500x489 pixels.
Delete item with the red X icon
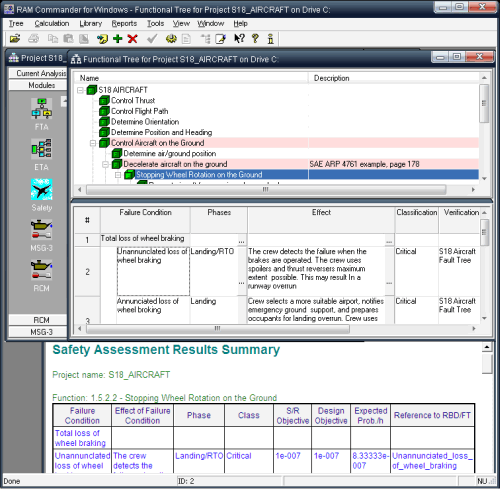click(132, 39)
